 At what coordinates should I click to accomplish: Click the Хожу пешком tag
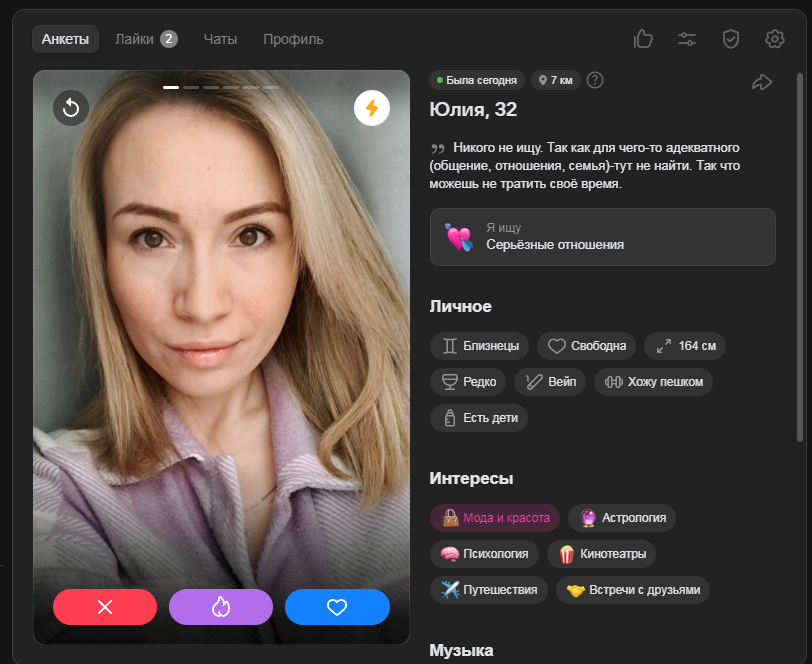point(654,382)
